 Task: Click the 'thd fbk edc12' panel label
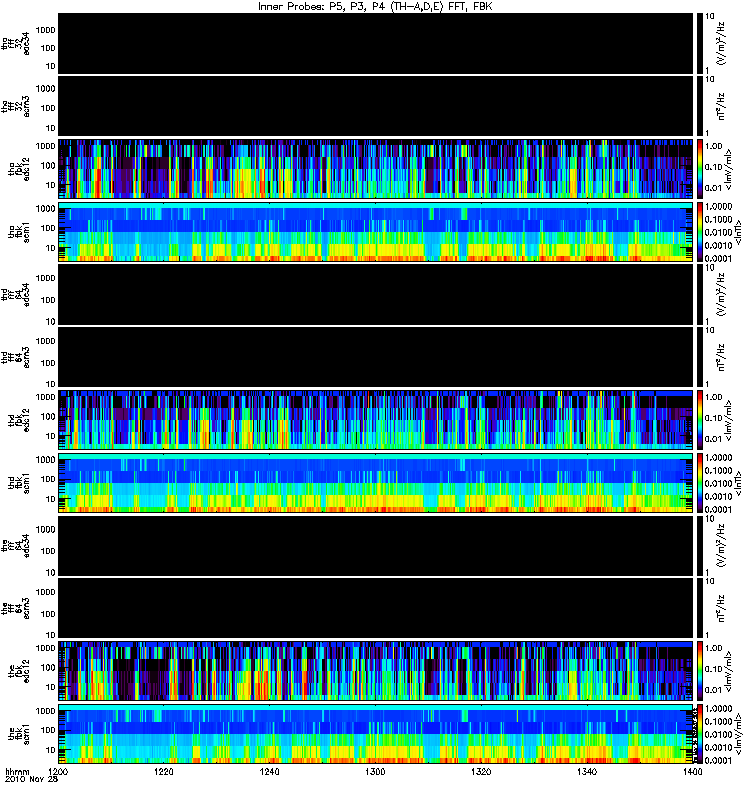coord(19,420)
